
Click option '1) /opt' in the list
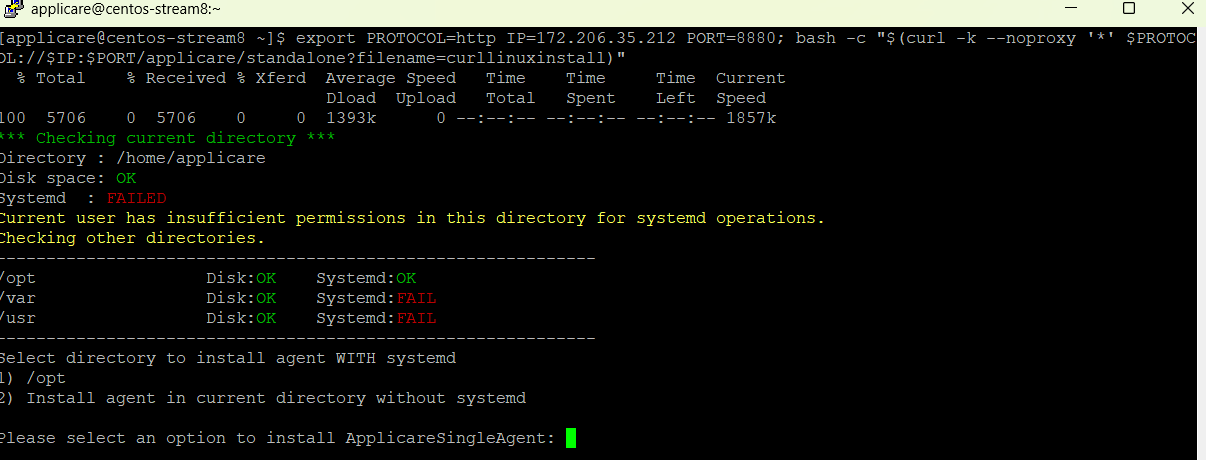point(33,378)
